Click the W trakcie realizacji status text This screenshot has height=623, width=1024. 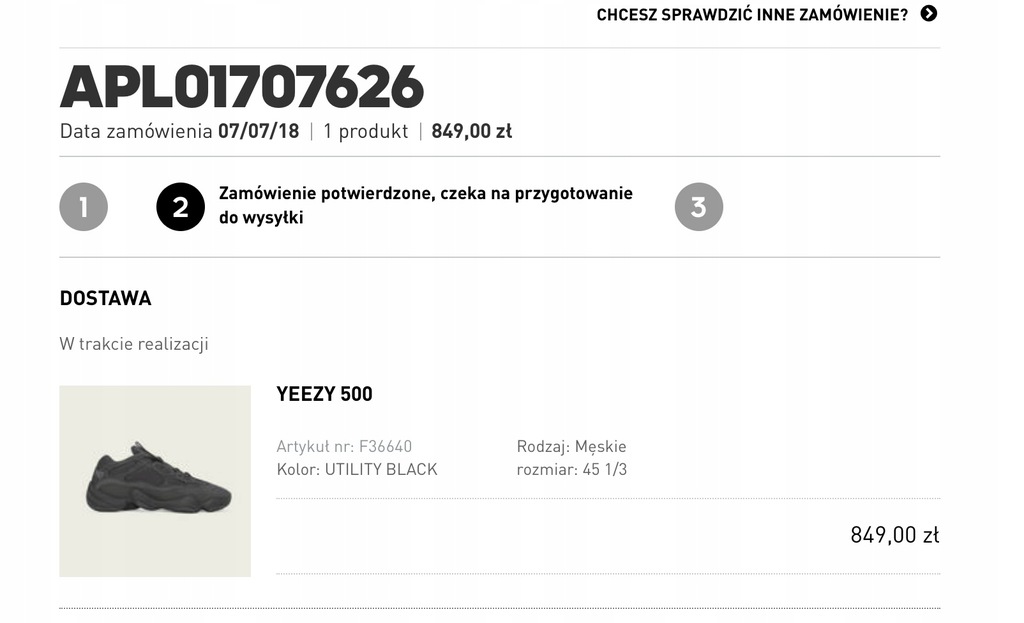point(134,344)
